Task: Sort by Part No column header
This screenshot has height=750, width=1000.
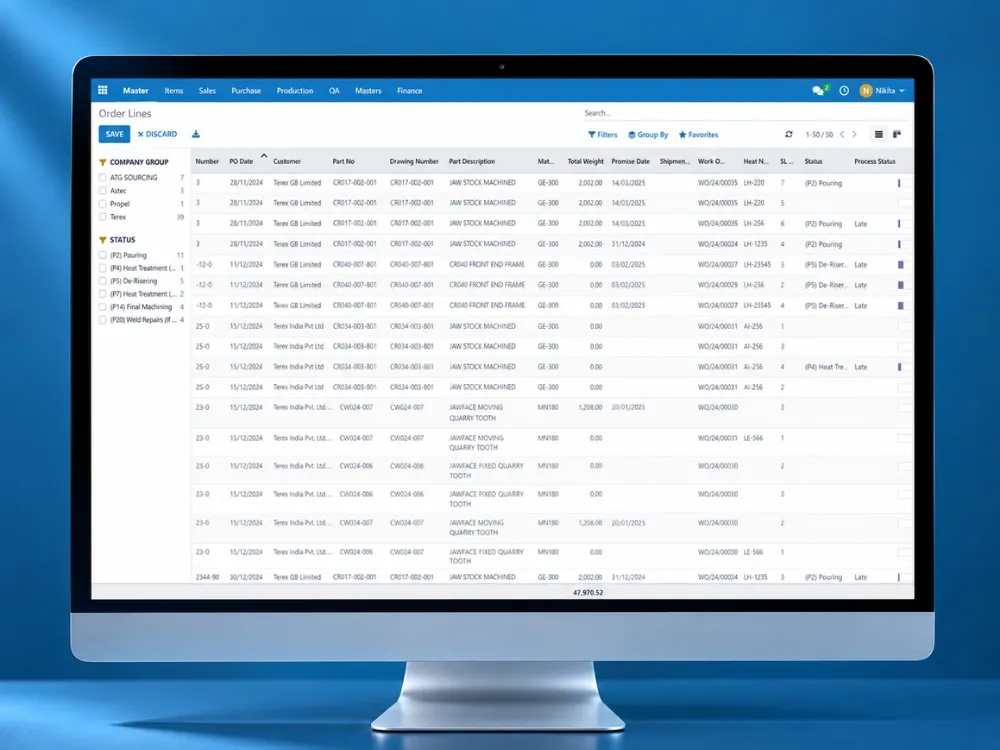Action: pyautogui.click(x=344, y=161)
